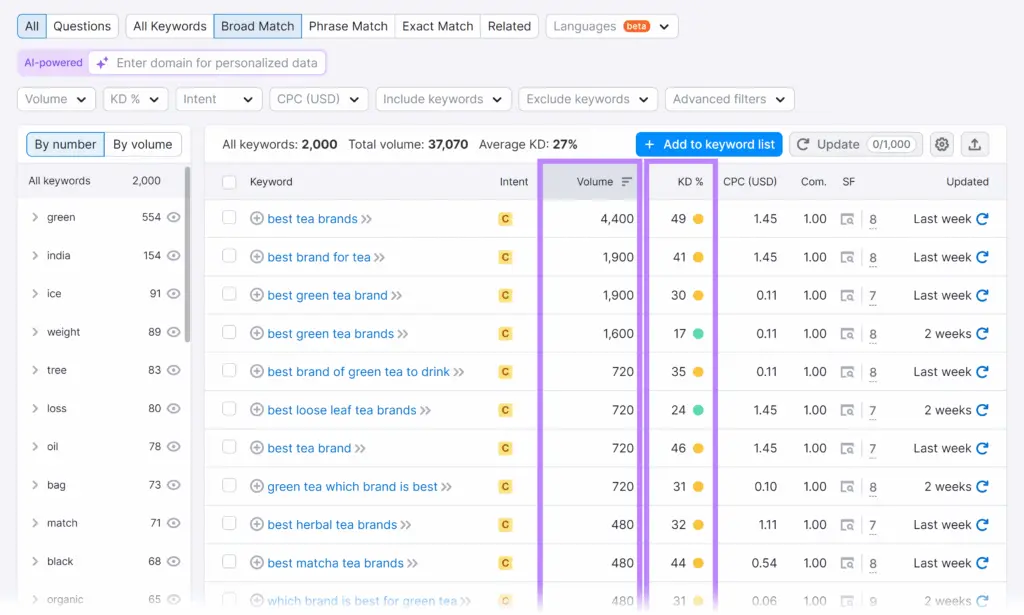Refresh the 'best tea brands' row data
Viewport: 1024px width, 615px height.
[x=982, y=219]
